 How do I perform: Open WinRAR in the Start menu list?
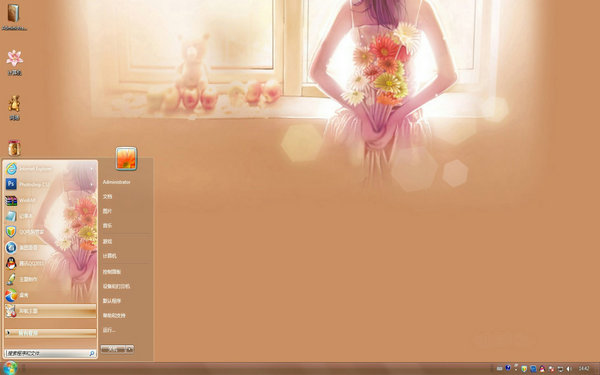[50, 201]
